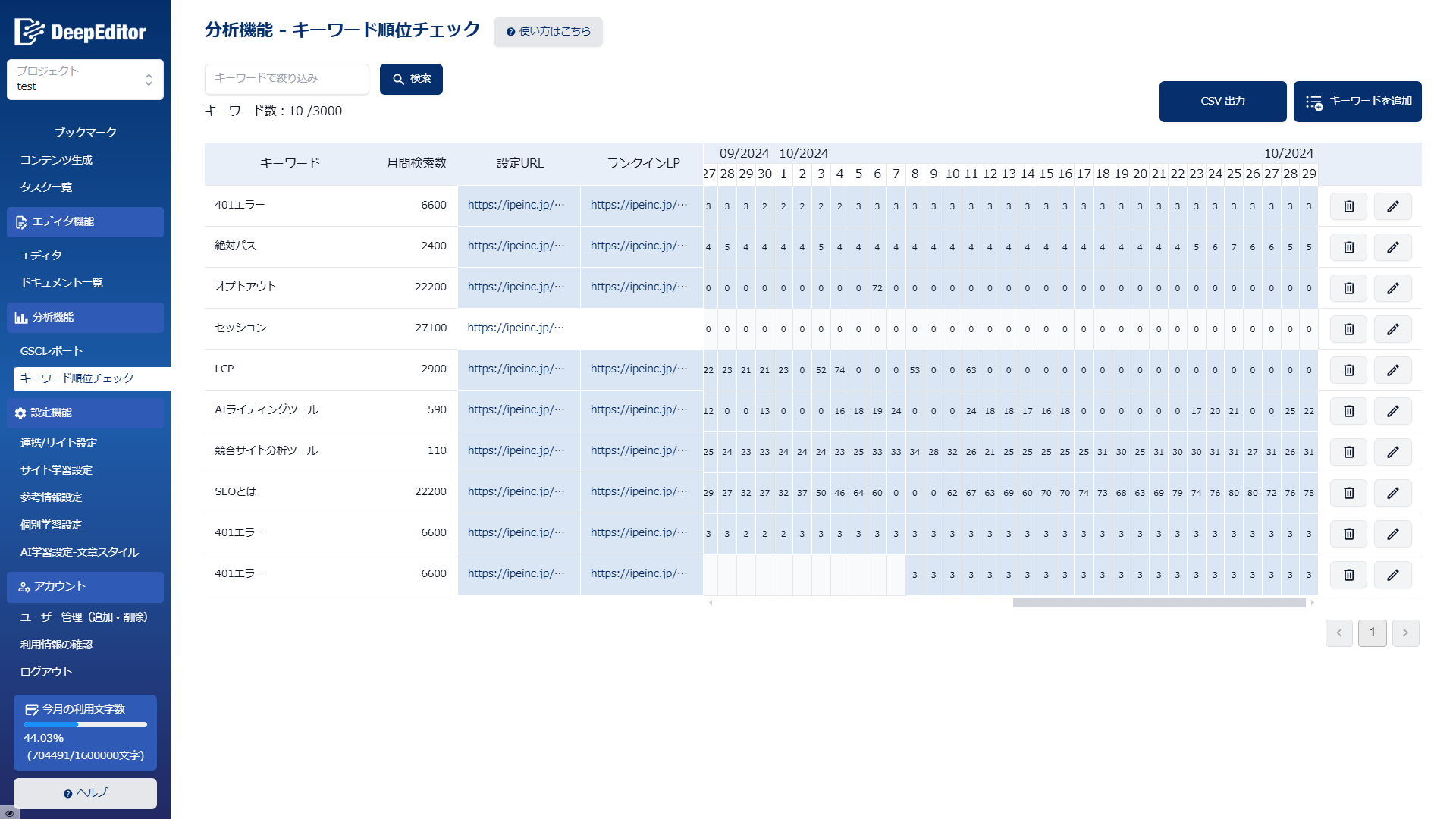This screenshot has height=819, width=1456.
Task: Open 設定URL link for セッション
Action: click(x=516, y=328)
